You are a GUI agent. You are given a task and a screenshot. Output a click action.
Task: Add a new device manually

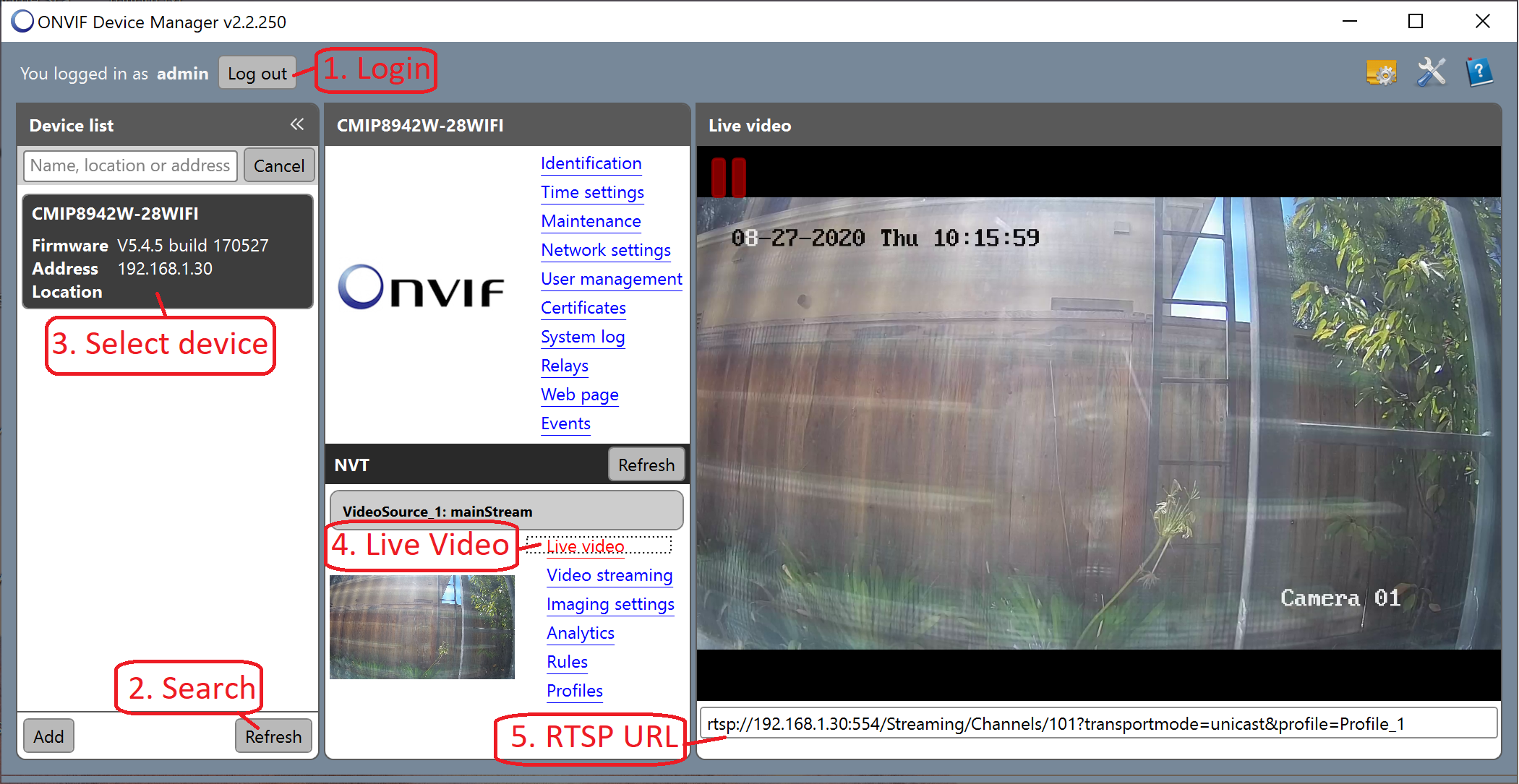click(x=48, y=736)
